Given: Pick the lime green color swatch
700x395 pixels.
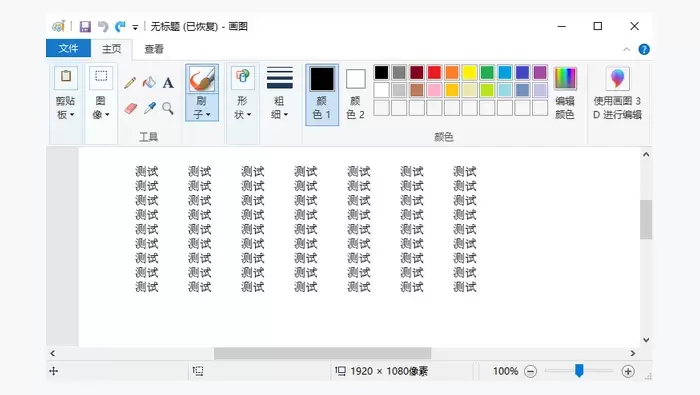Looking at the screenshot, I should (487, 90).
